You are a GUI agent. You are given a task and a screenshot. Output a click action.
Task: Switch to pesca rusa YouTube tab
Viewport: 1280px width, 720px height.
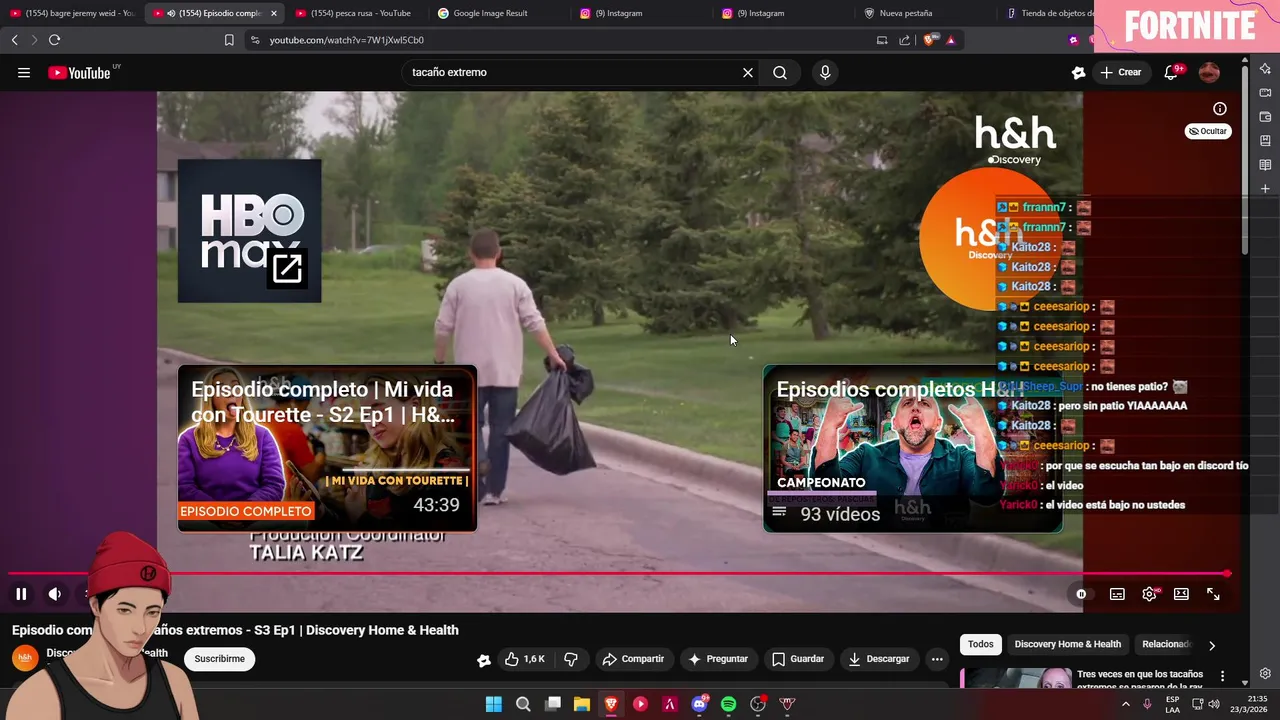(354, 13)
